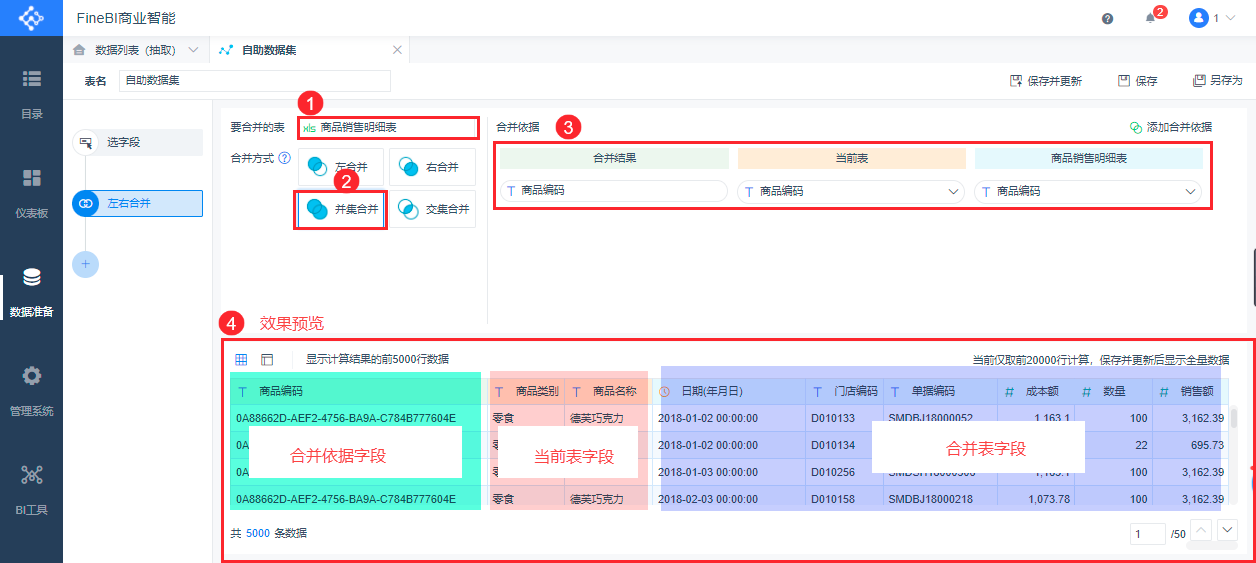
Task: Add a new step with plus button
Action: tap(86, 264)
